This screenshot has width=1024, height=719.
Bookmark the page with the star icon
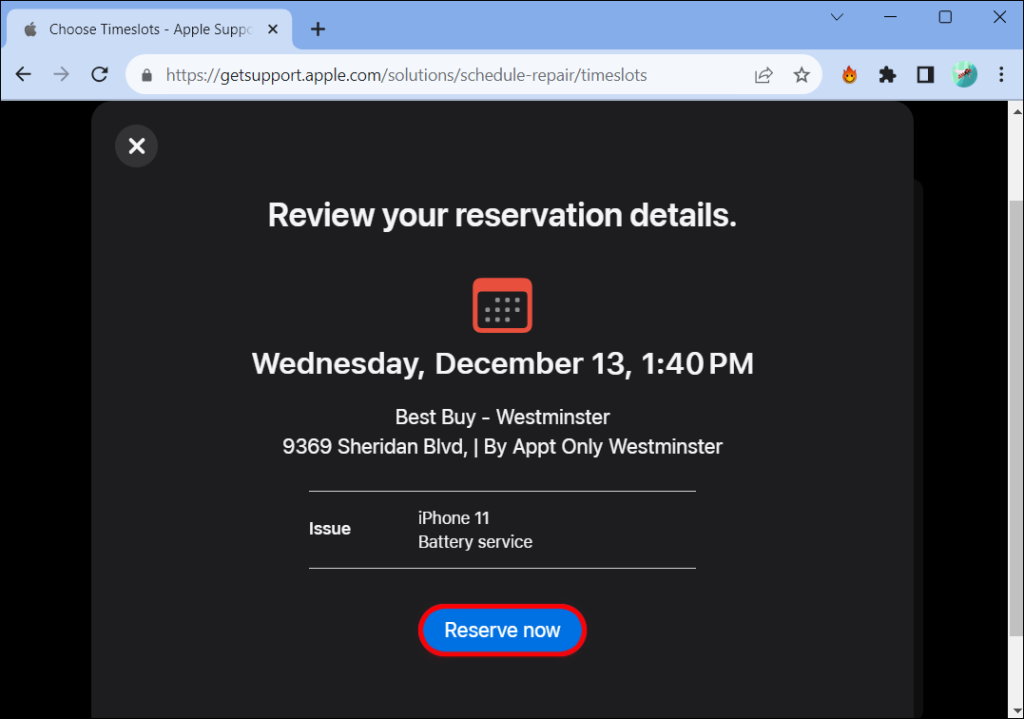801,74
